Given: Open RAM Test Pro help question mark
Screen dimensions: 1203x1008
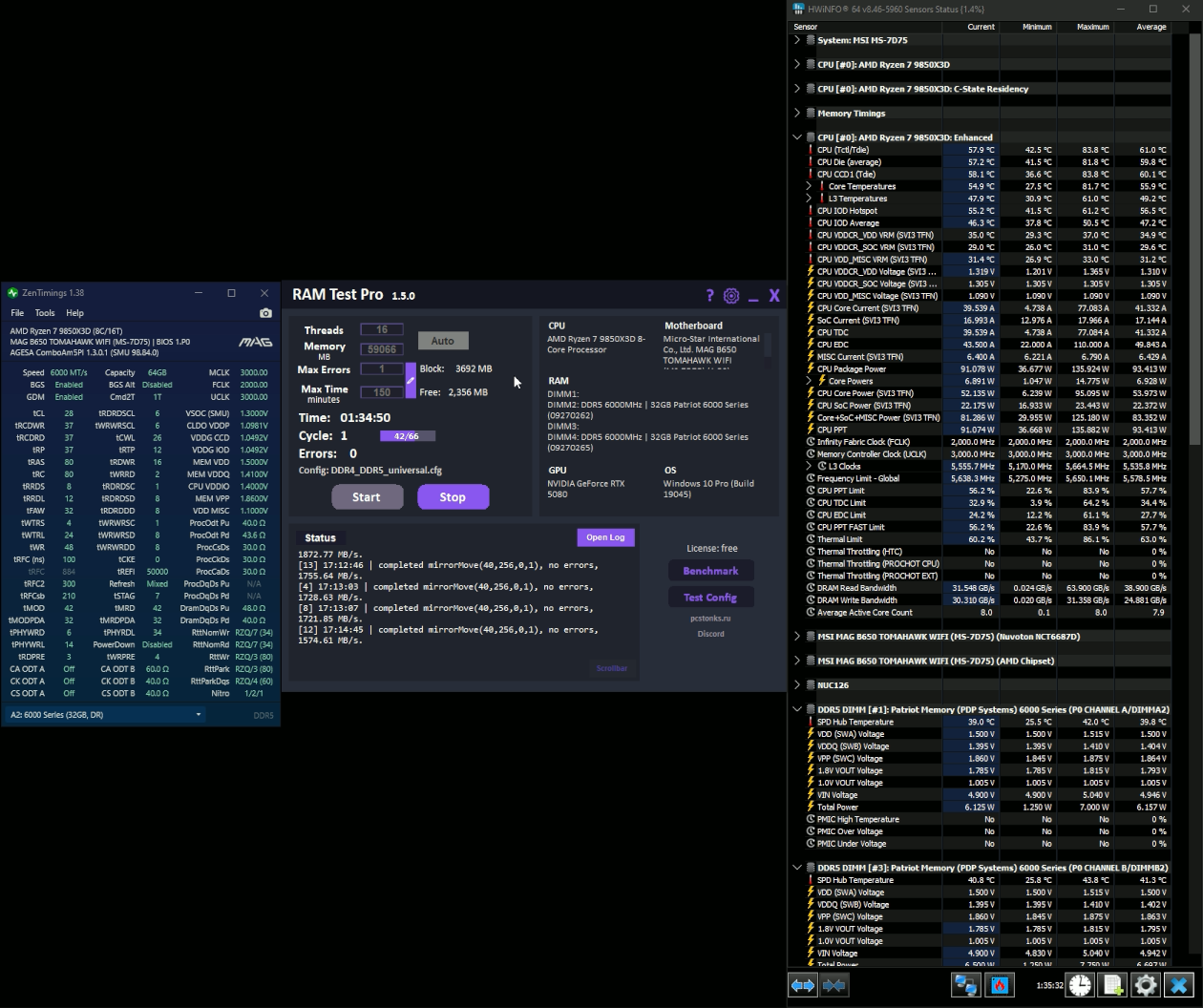Looking at the screenshot, I should [709, 296].
